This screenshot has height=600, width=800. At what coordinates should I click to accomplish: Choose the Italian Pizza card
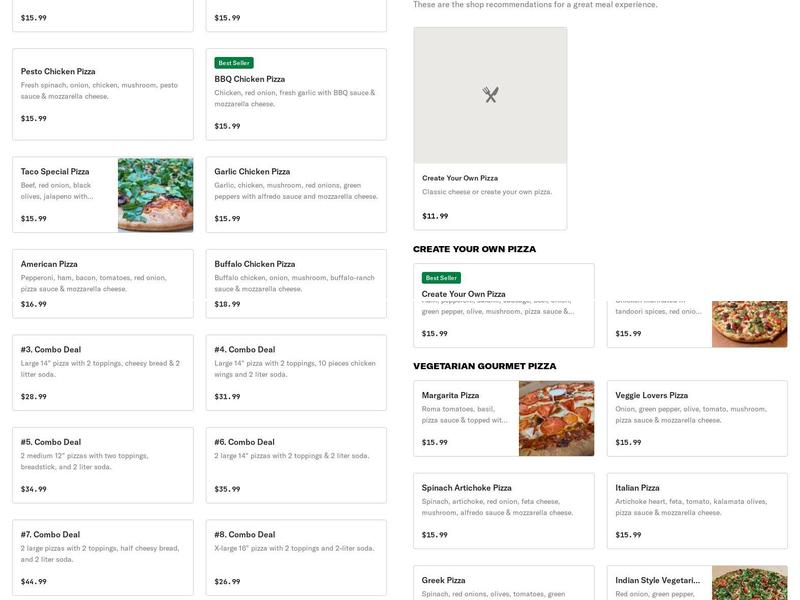pos(697,511)
